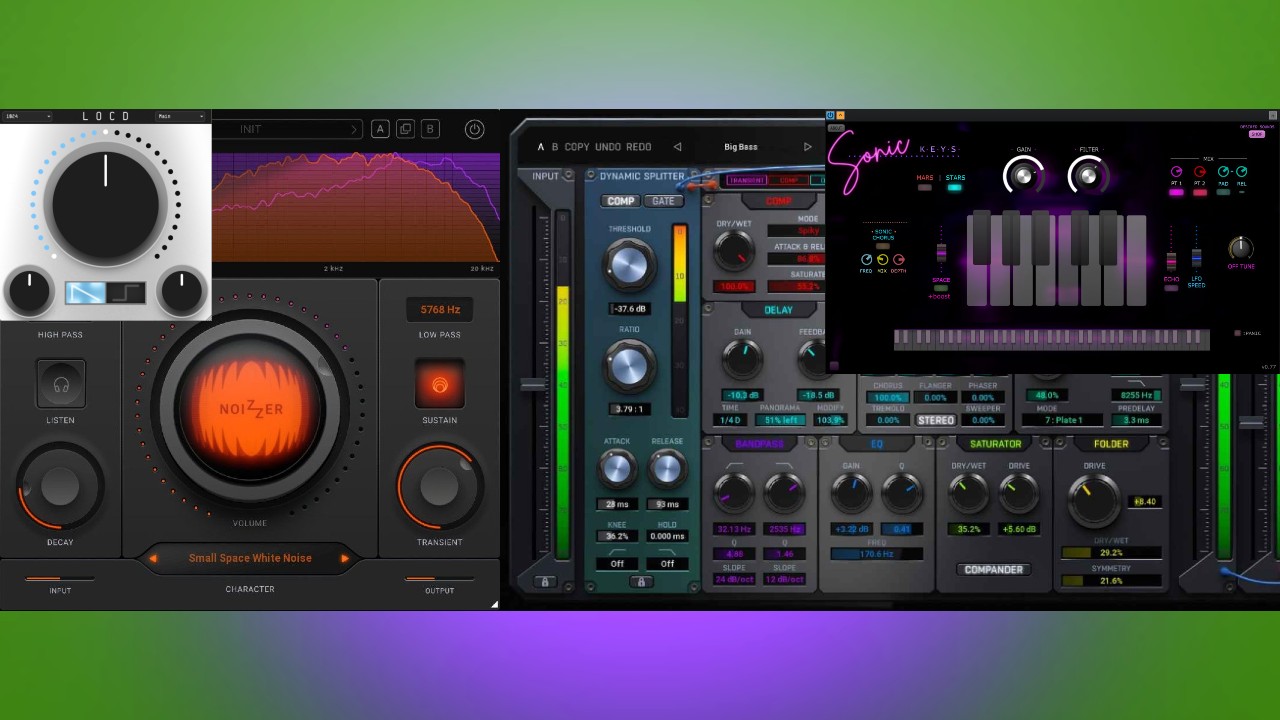The height and width of the screenshot is (720, 1280).
Task: Click the padlock icon below the INPUT meter
Action: (546, 581)
